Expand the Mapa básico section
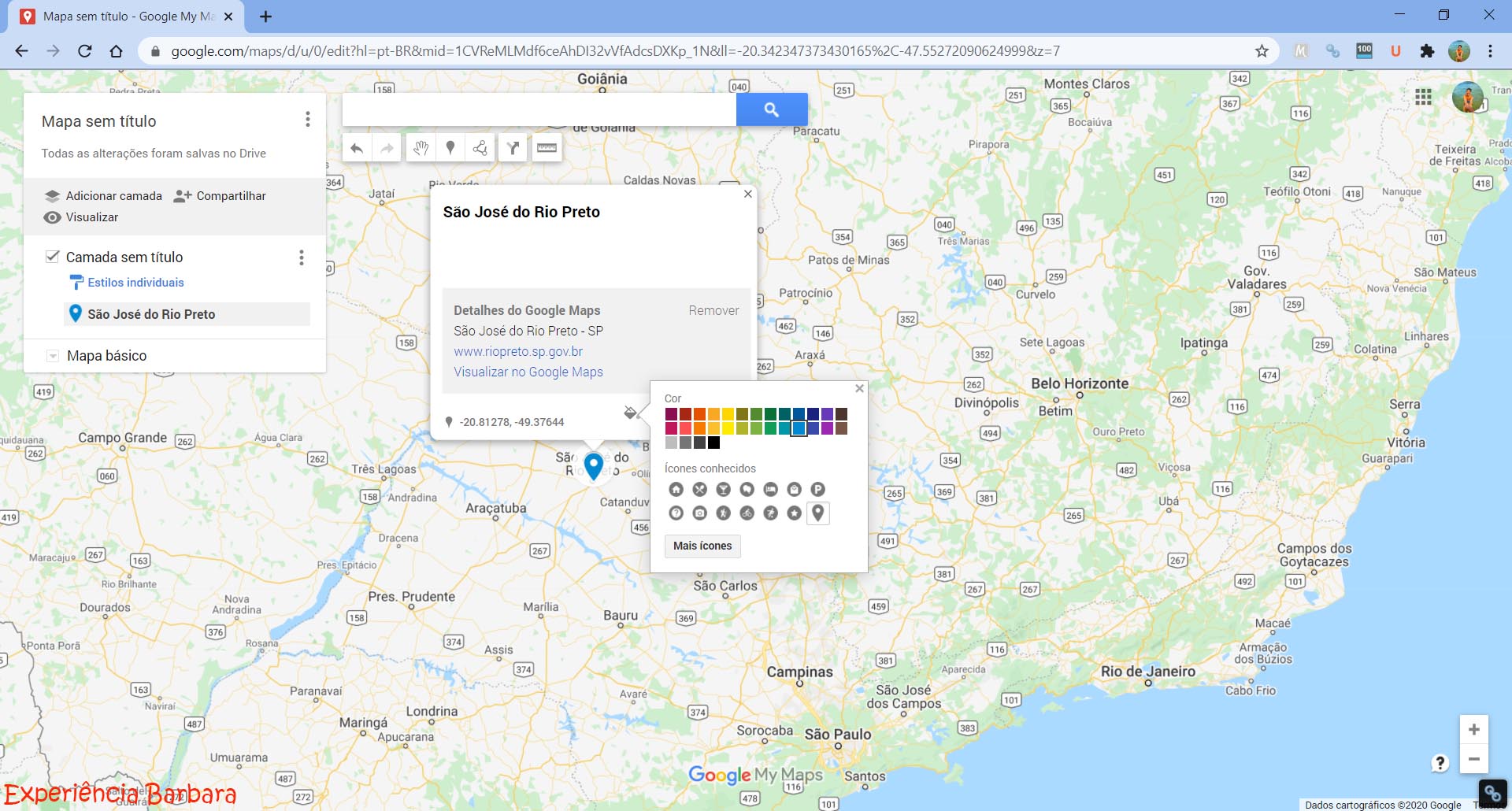 coord(52,355)
